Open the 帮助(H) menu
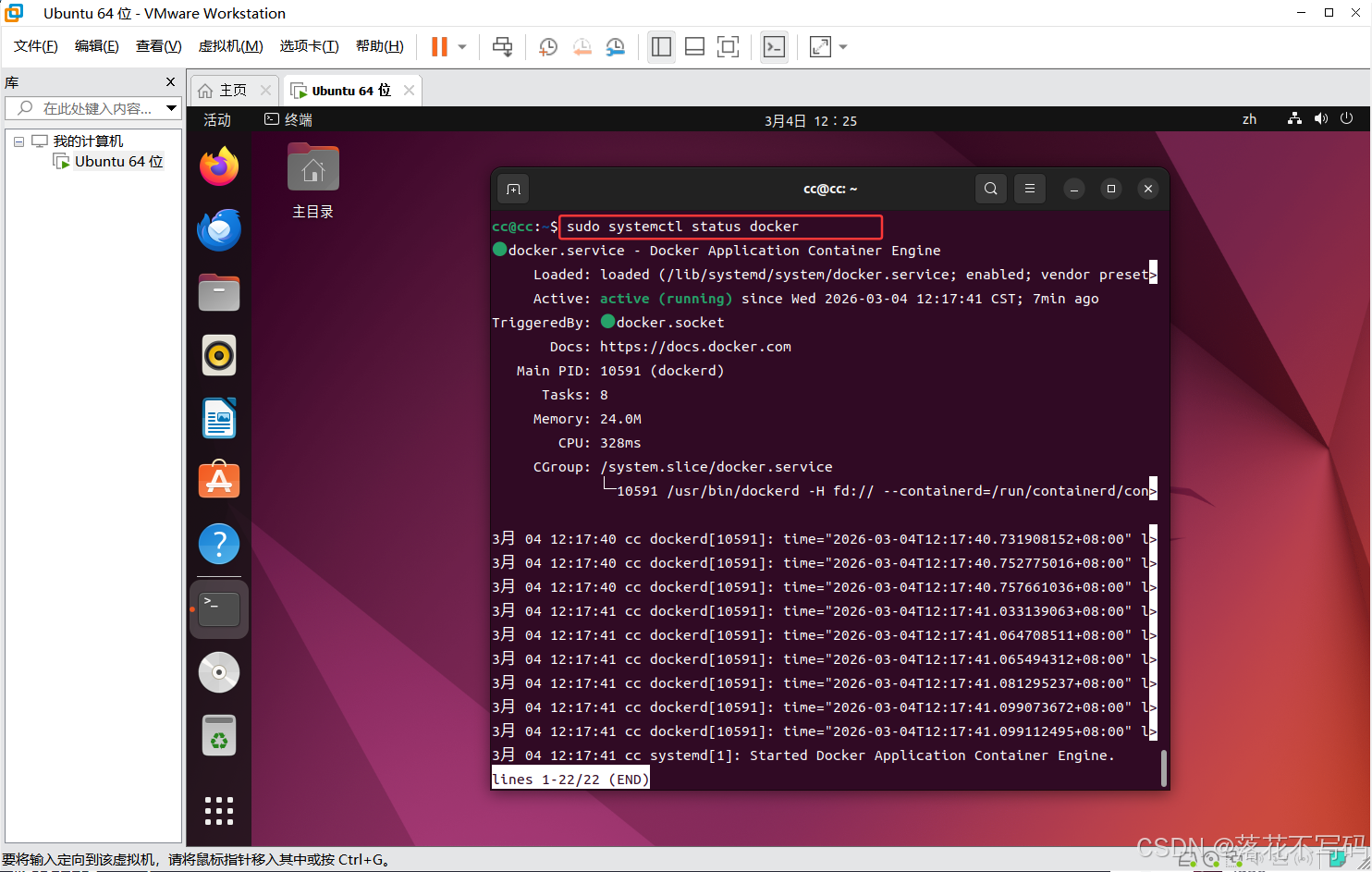The height and width of the screenshot is (872, 1372). pyautogui.click(x=379, y=46)
